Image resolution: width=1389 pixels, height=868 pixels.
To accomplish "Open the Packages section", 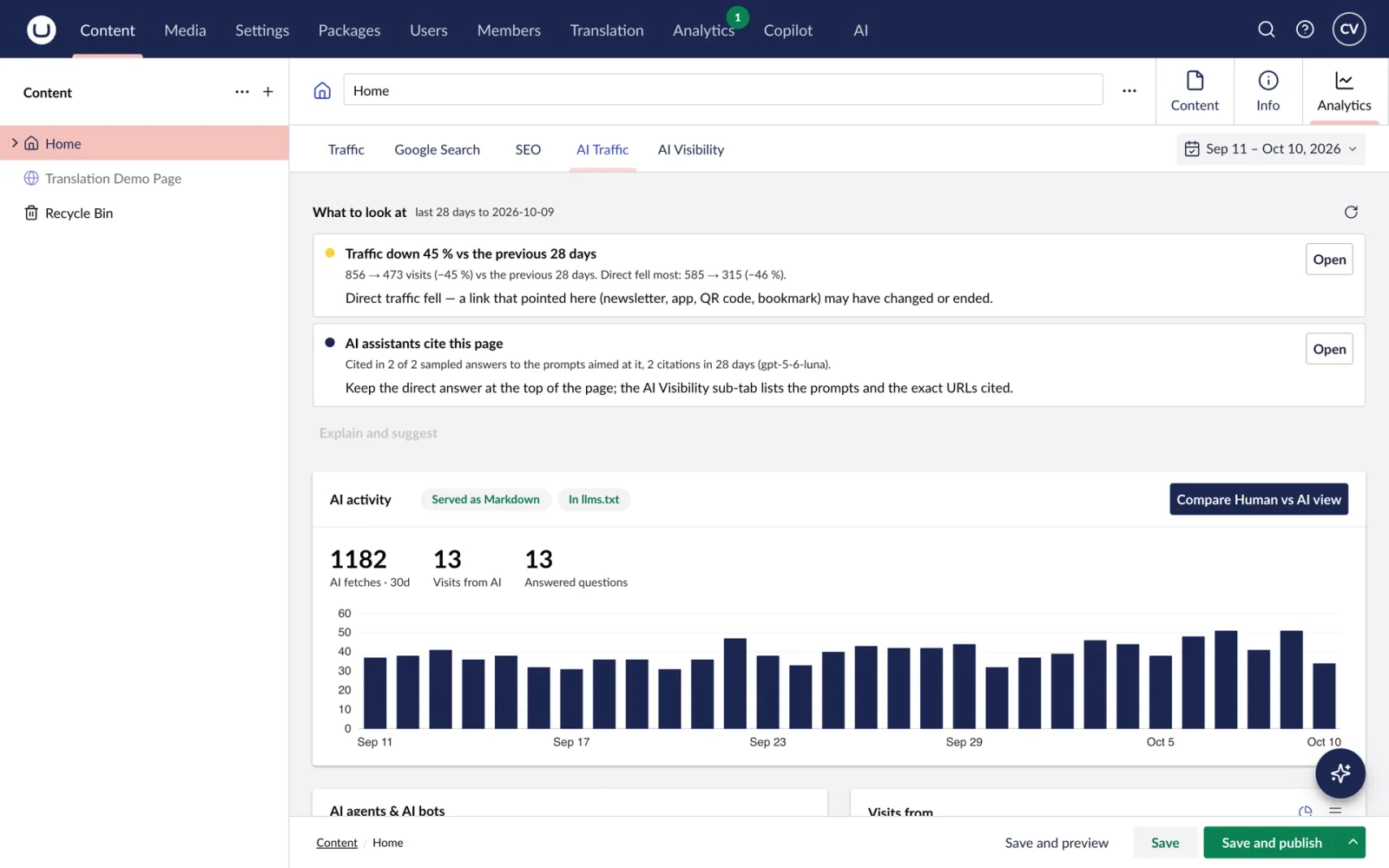I will (349, 30).
